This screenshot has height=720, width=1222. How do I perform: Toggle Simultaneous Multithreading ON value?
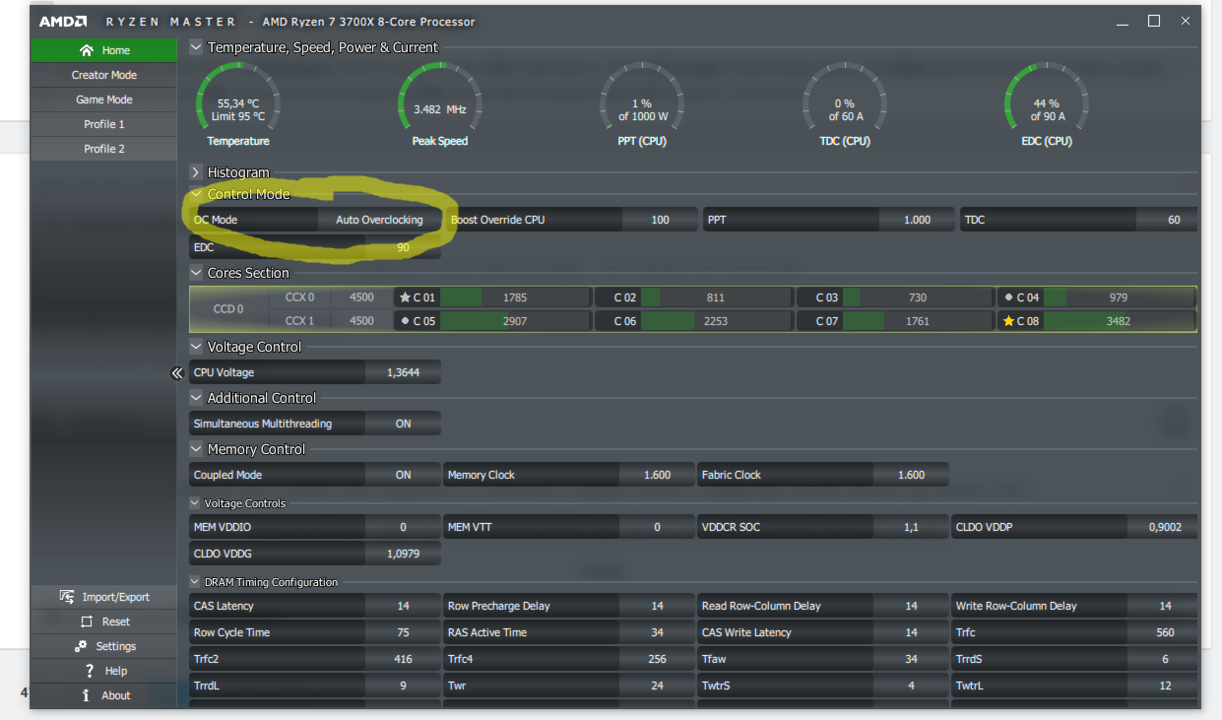403,424
